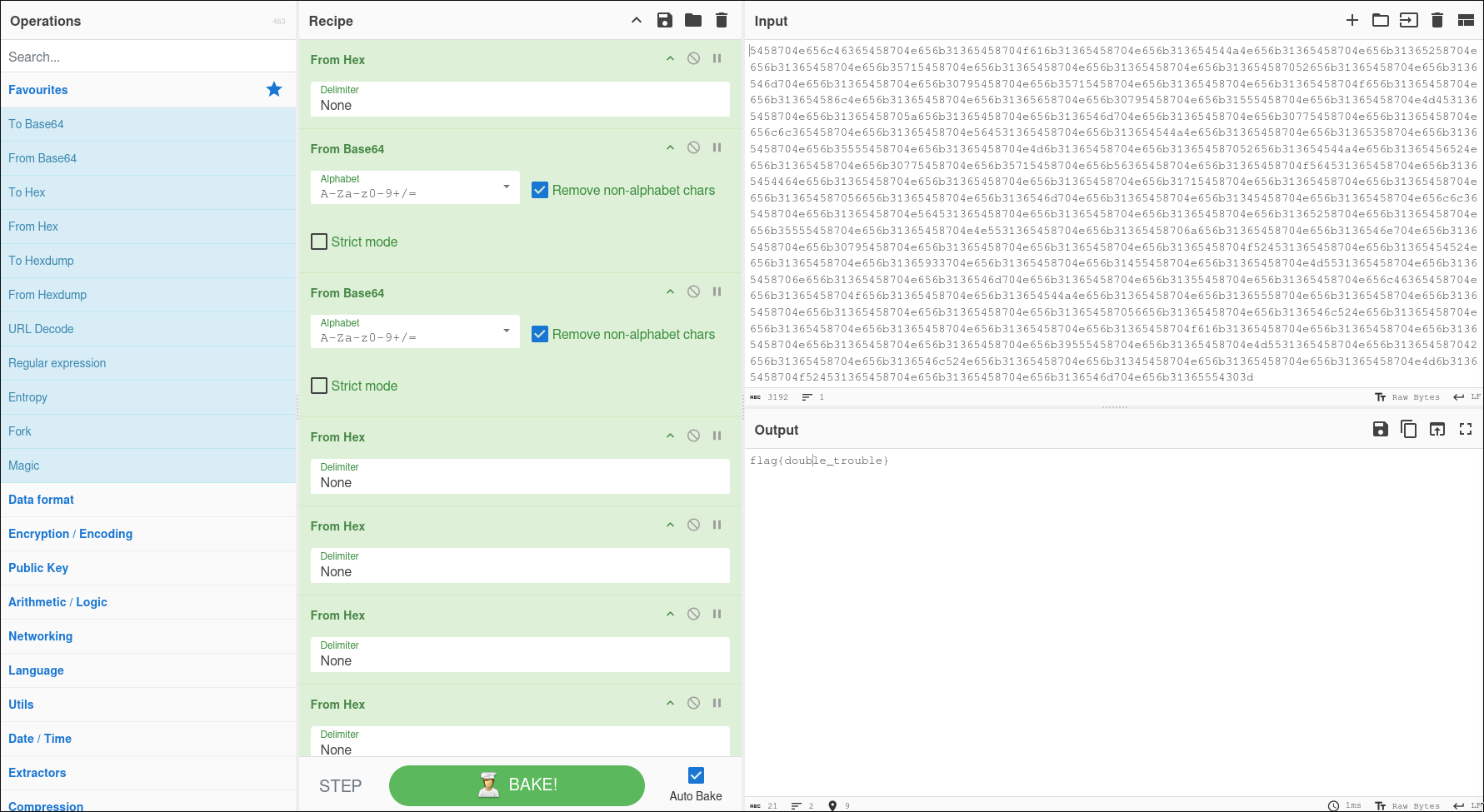Viewport: 1484px width, 812px height.
Task: Maximise the output pane
Action: point(1465,430)
